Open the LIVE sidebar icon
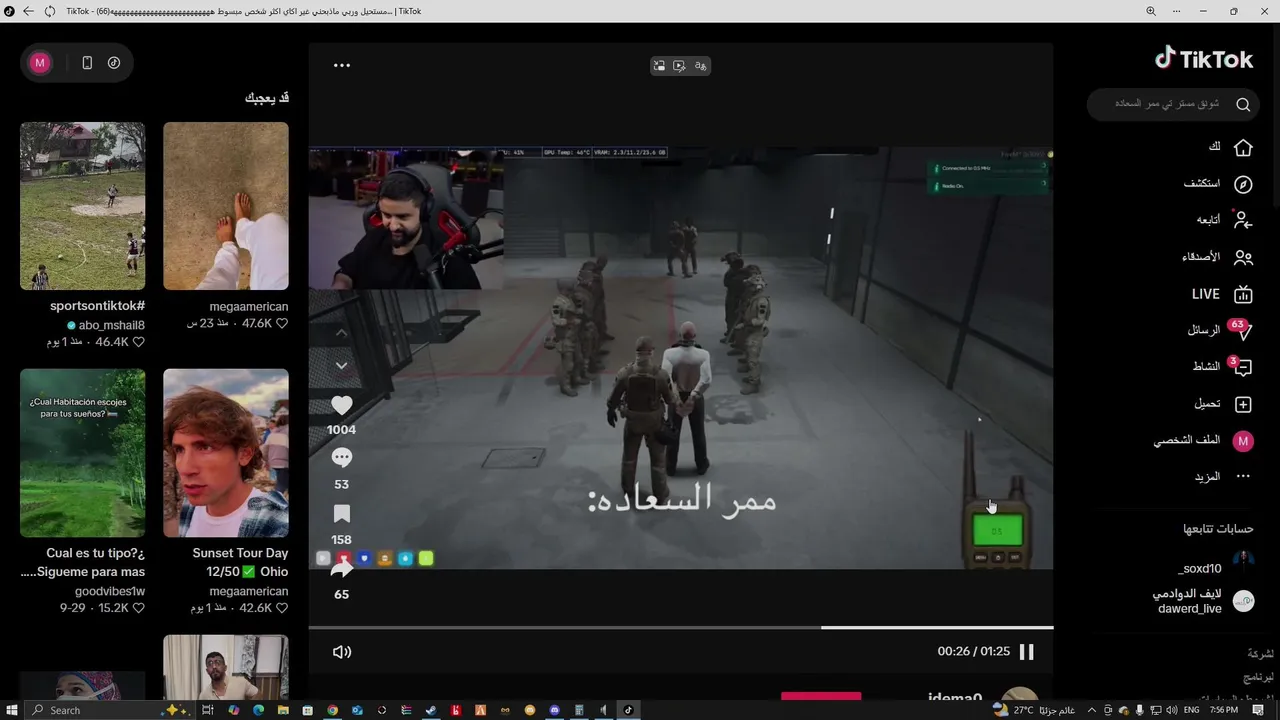Screen dimensions: 1280x720 pyautogui.click(x=1243, y=294)
